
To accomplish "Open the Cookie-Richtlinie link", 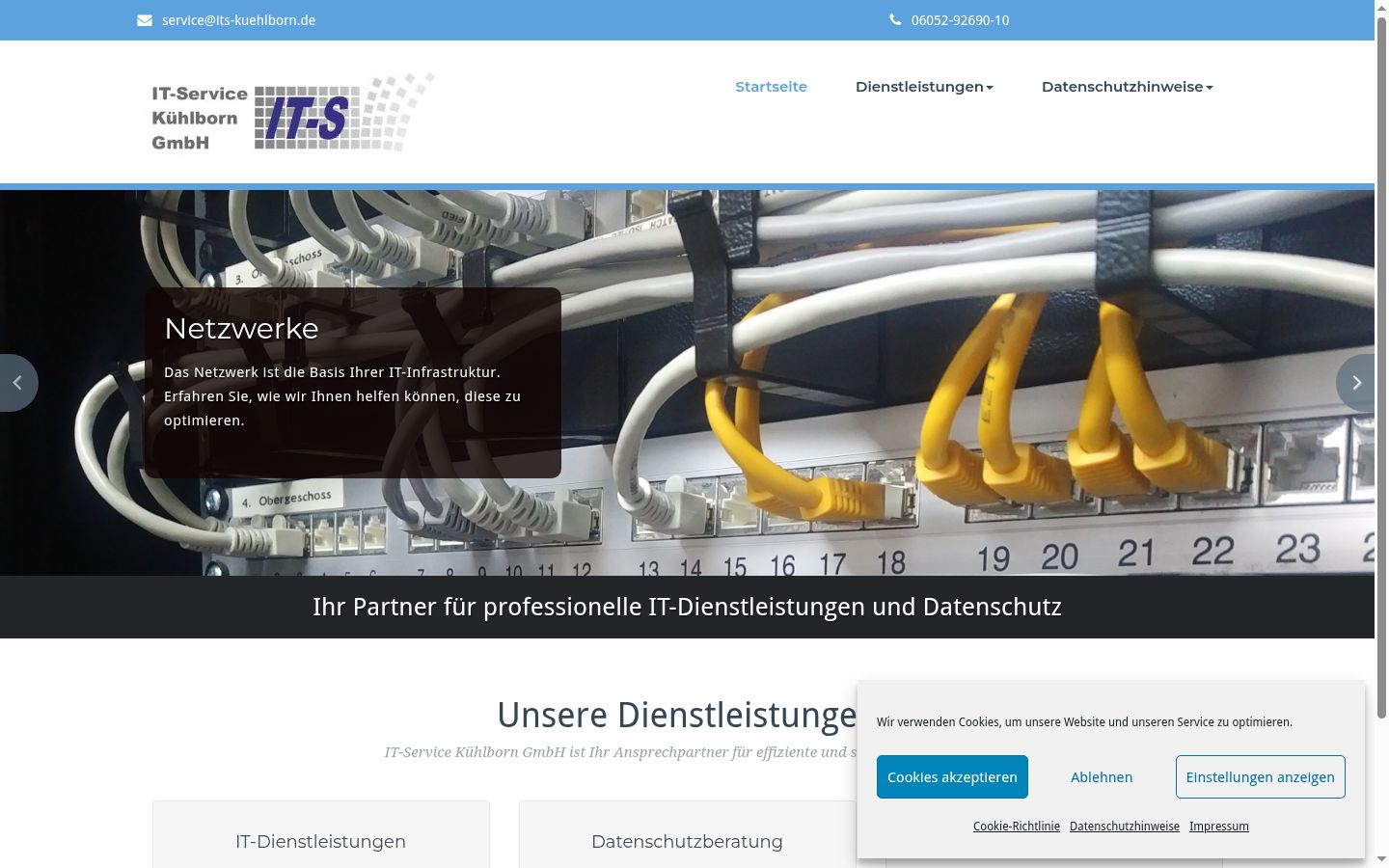I will (1017, 827).
